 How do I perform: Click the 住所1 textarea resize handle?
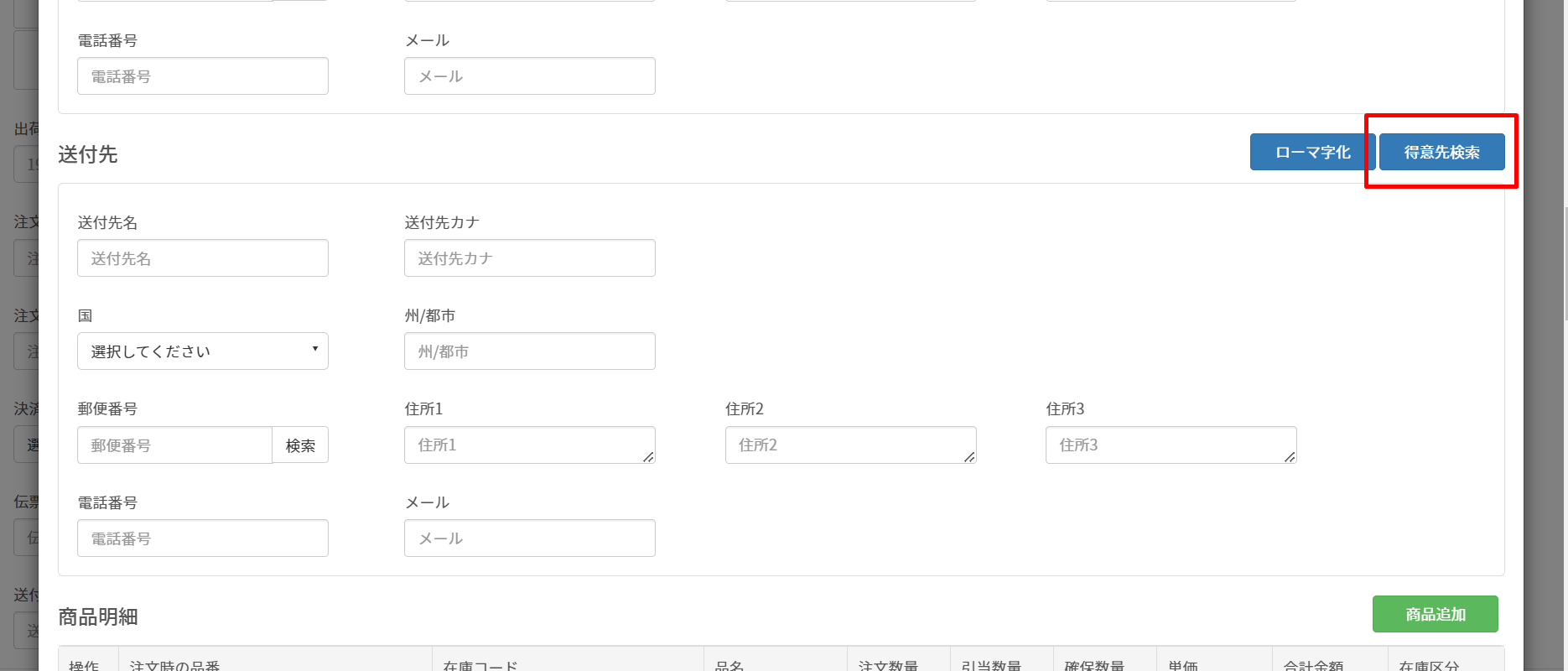(x=648, y=457)
